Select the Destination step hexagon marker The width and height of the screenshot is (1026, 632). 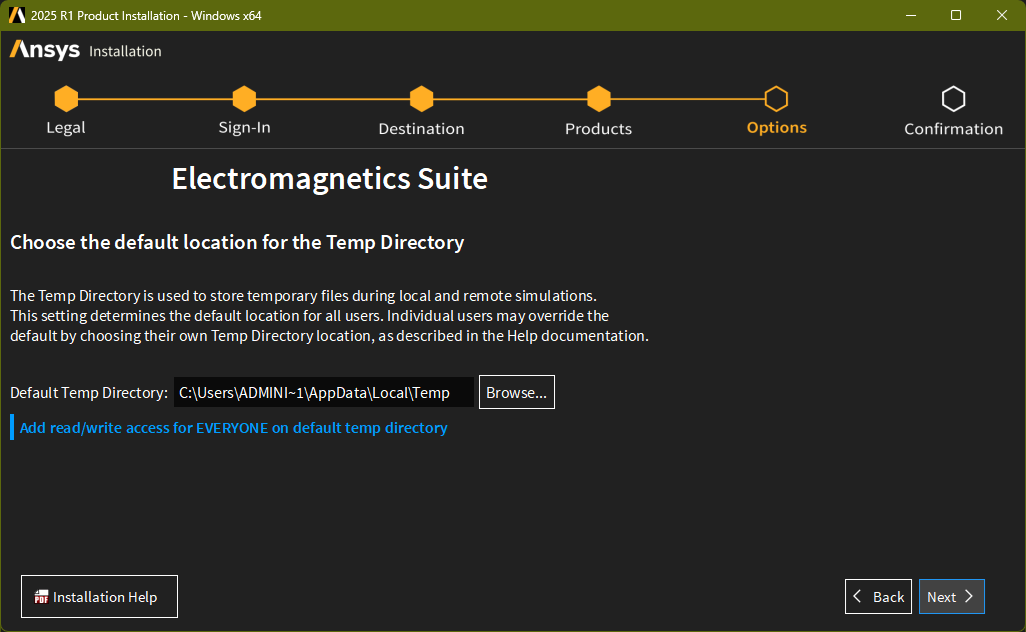coord(421,99)
